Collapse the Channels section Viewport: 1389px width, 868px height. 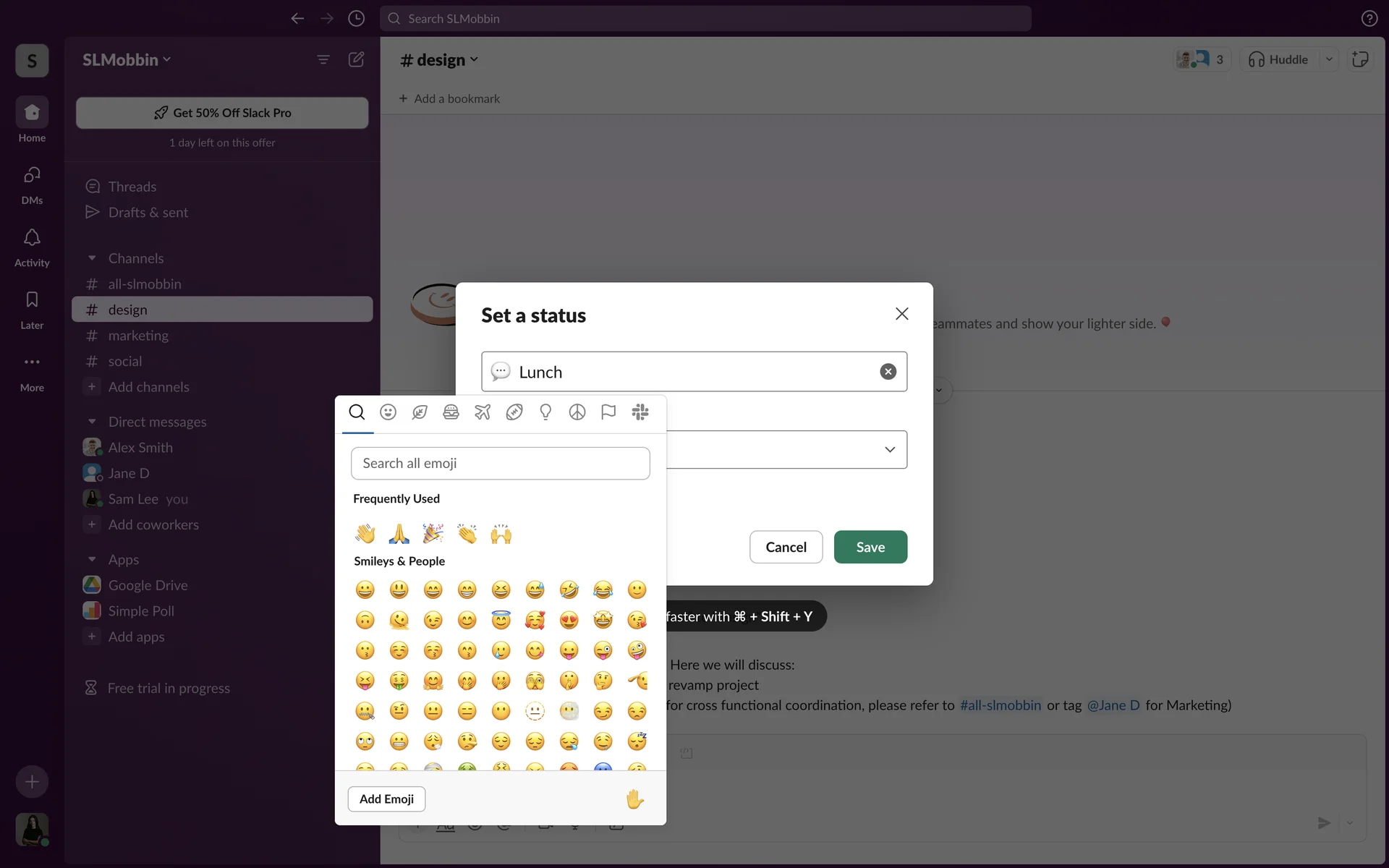[x=92, y=258]
